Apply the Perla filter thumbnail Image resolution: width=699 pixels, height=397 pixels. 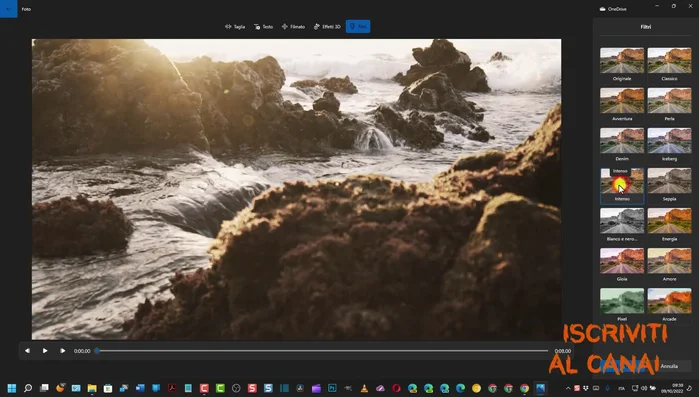[x=669, y=101]
